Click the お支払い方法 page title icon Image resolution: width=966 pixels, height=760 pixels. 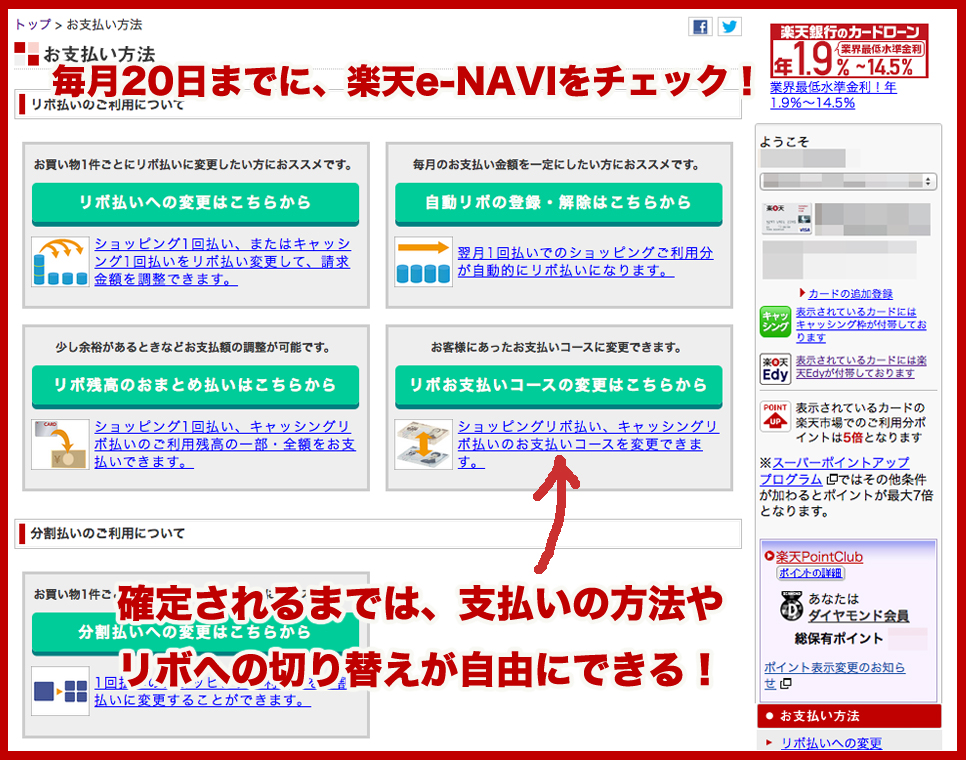pyautogui.click(x=26, y=54)
